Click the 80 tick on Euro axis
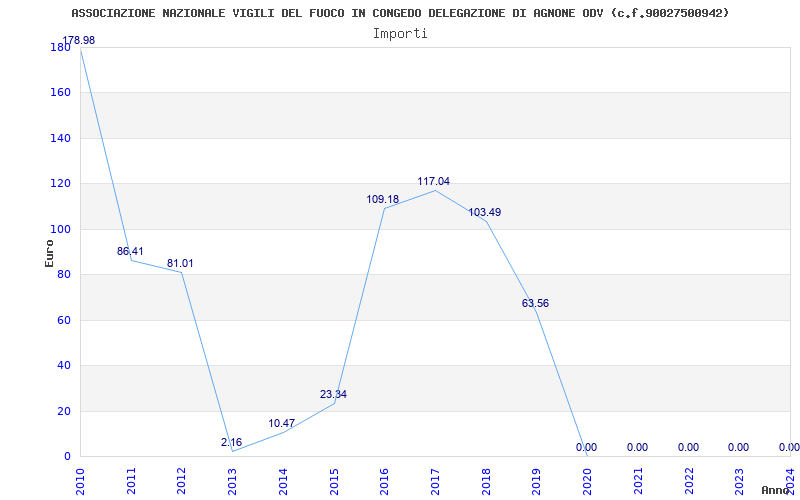Viewport: 800px width, 500px height. tap(63, 274)
